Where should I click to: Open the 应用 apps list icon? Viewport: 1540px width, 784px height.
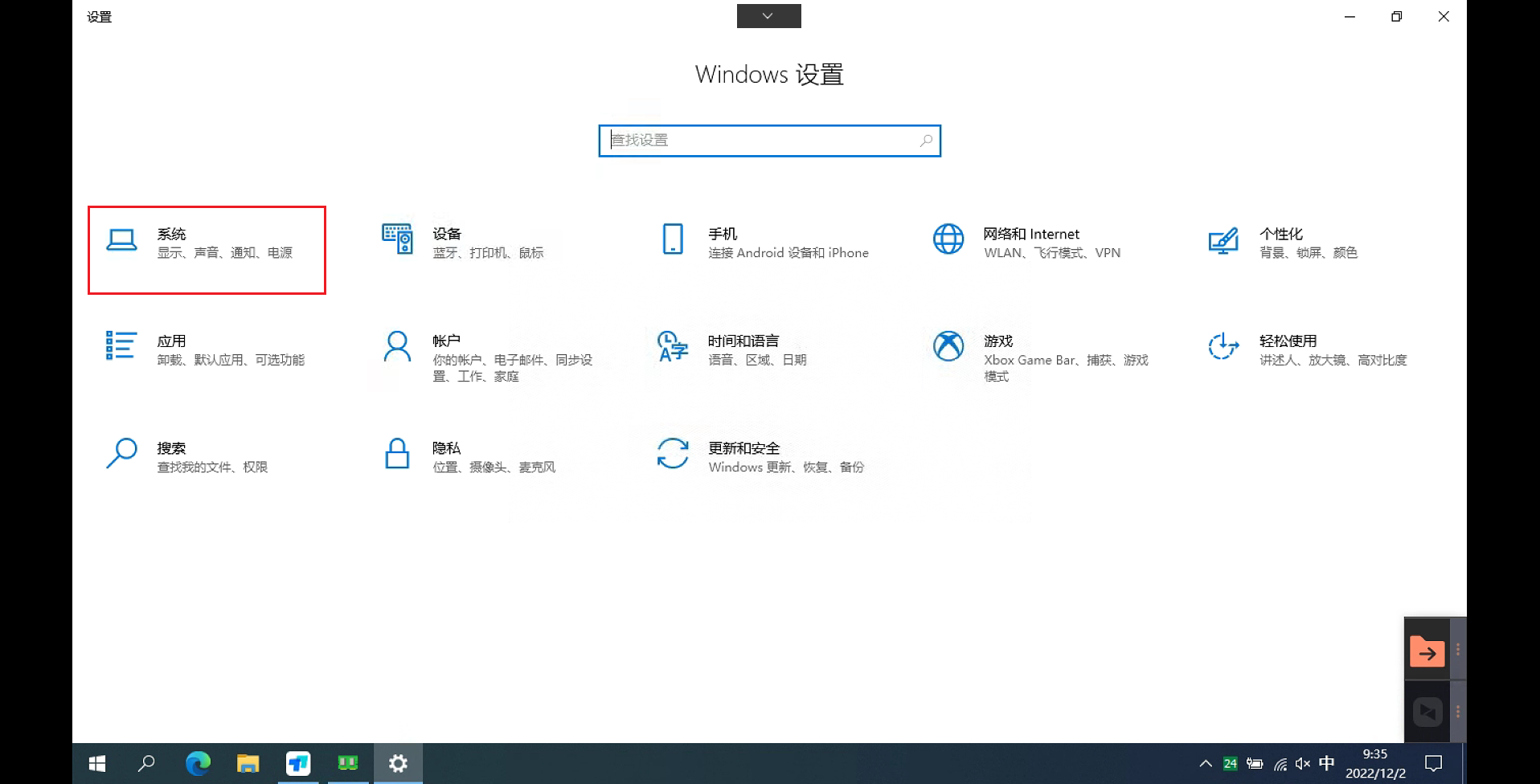(x=121, y=345)
